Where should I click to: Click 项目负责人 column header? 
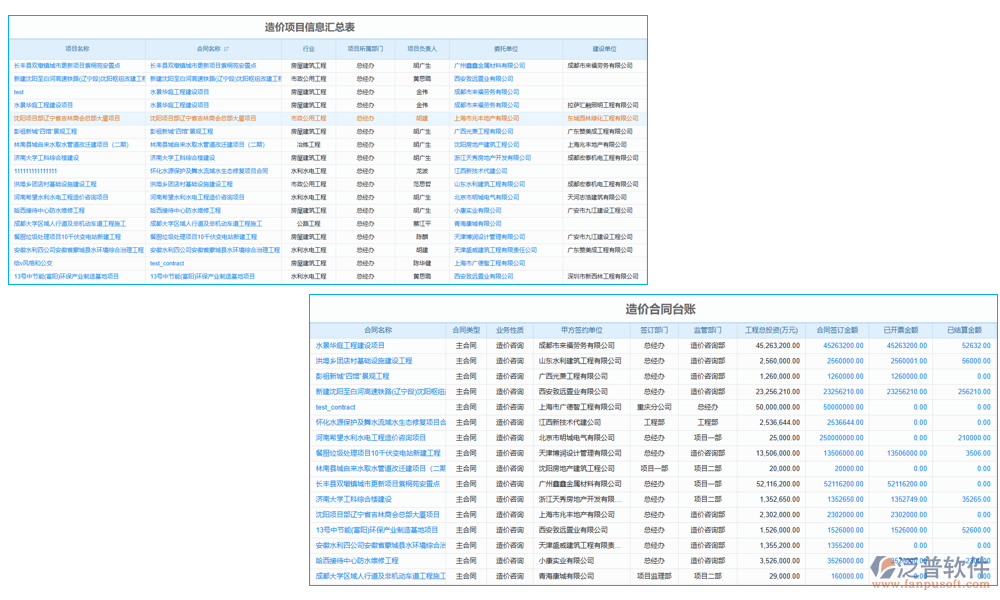coord(422,48)
